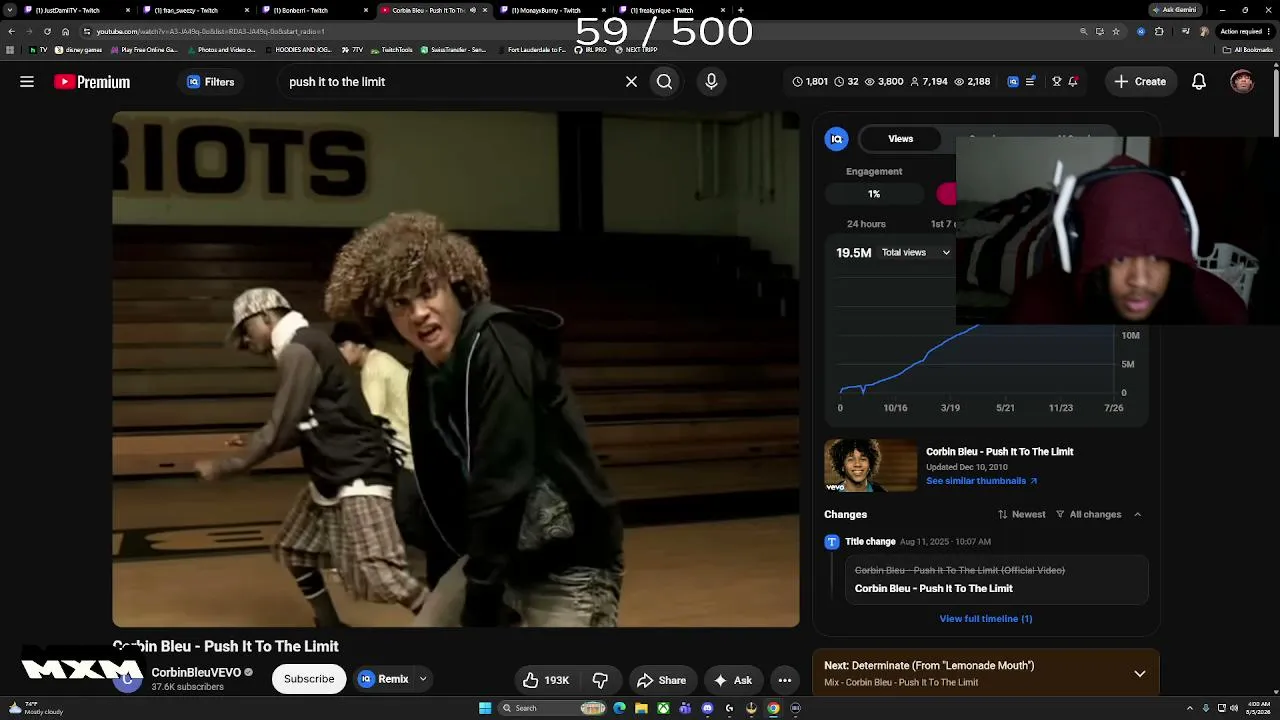Open more actions ellipsis under video
This screenshot has height=720, width=1280.
(785, 680)
